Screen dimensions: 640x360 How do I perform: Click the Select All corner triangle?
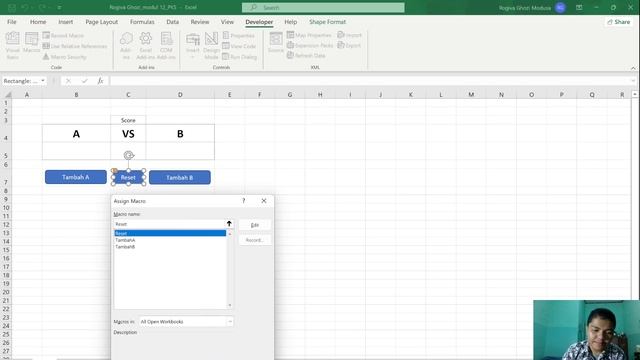coord(7,95)
